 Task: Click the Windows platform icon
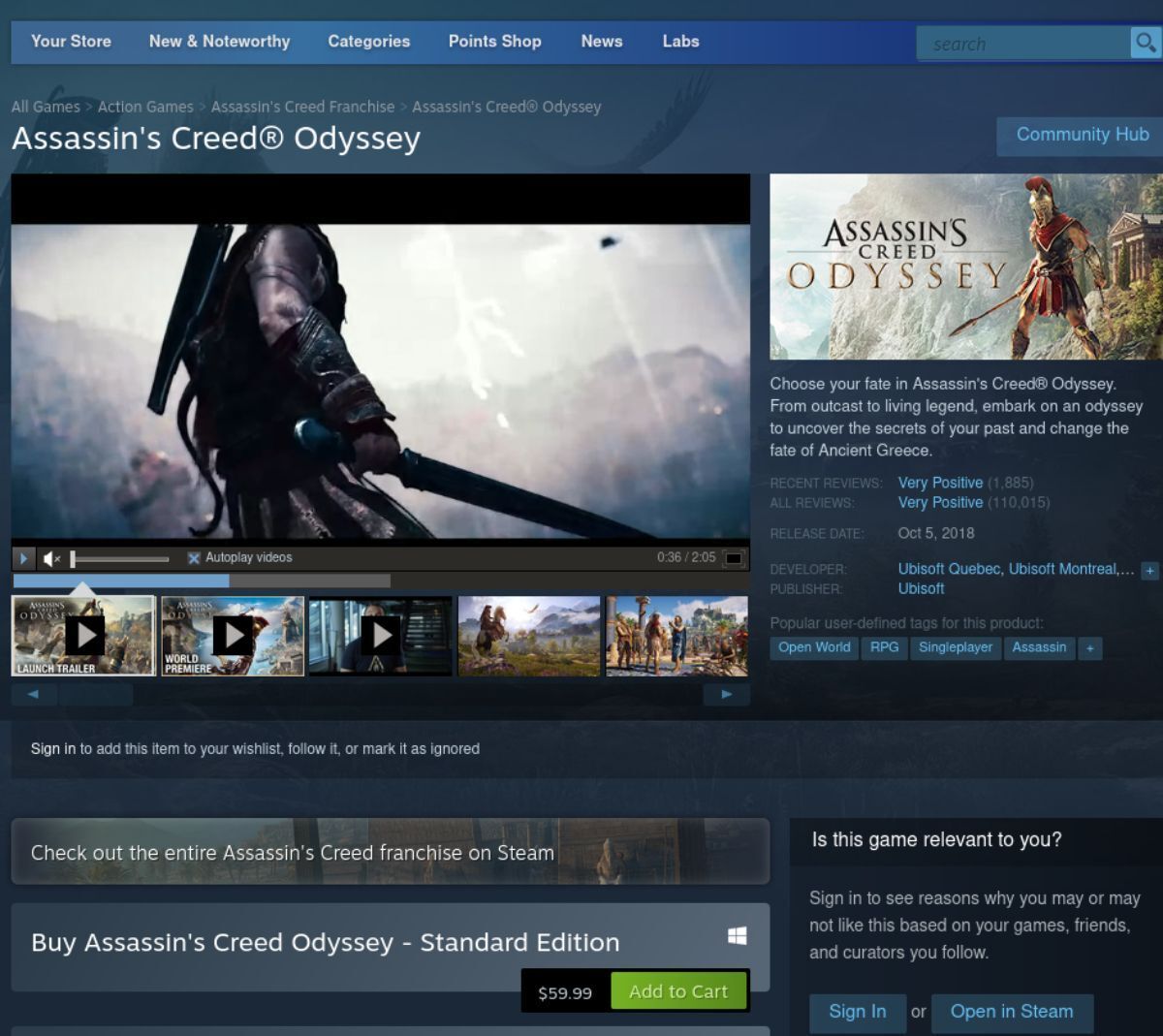738,935
